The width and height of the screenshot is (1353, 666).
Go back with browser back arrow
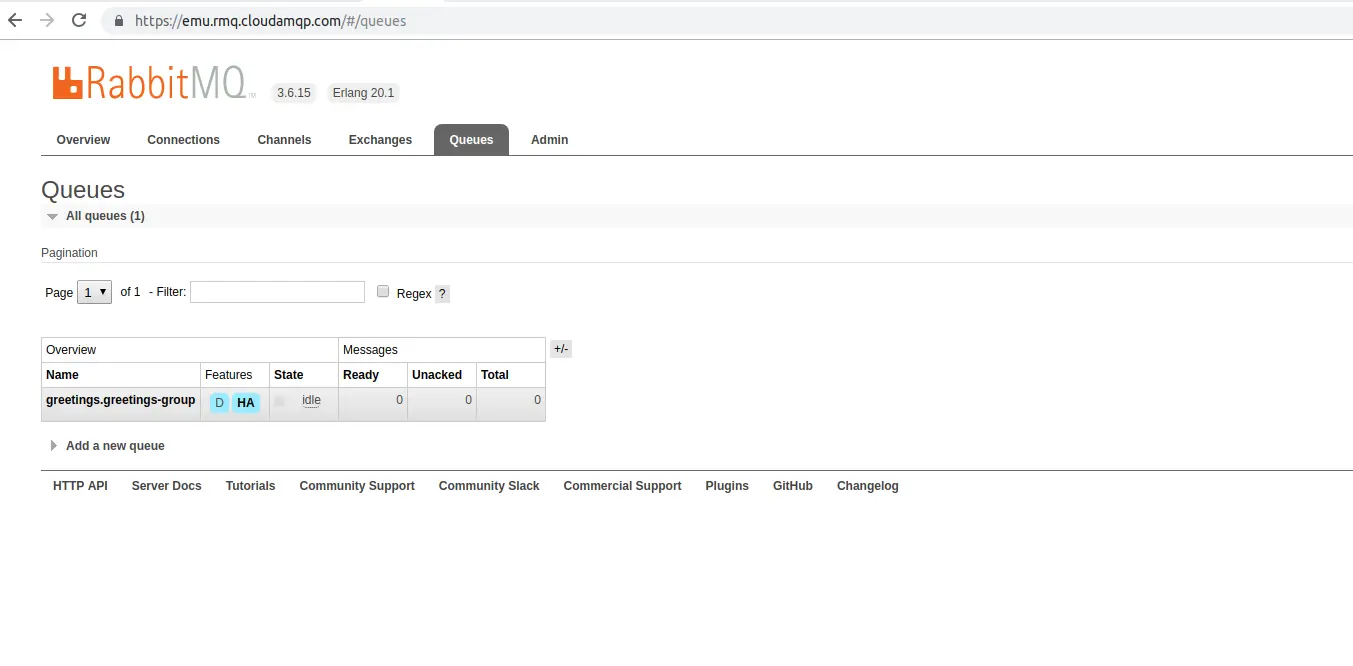15,20
